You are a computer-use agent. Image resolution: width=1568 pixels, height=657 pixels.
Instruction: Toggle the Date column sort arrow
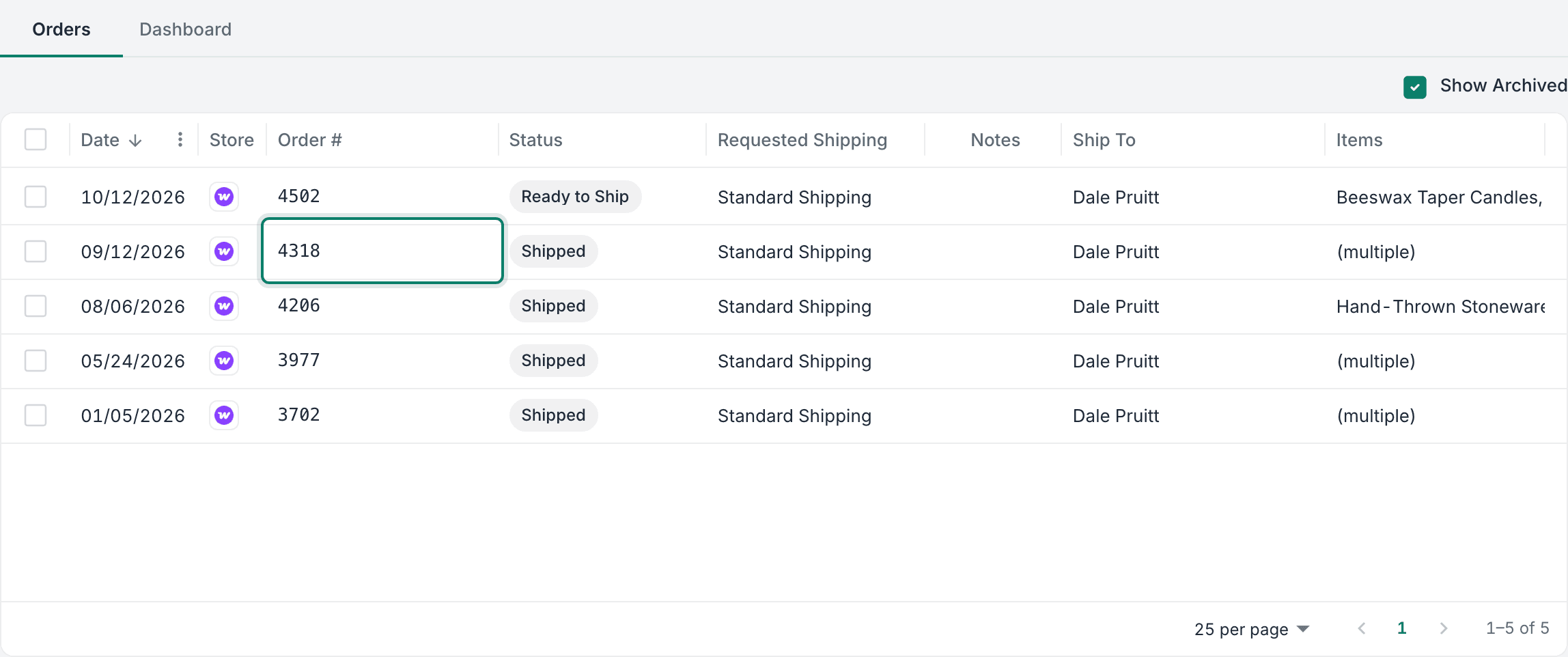coord(135,140)
